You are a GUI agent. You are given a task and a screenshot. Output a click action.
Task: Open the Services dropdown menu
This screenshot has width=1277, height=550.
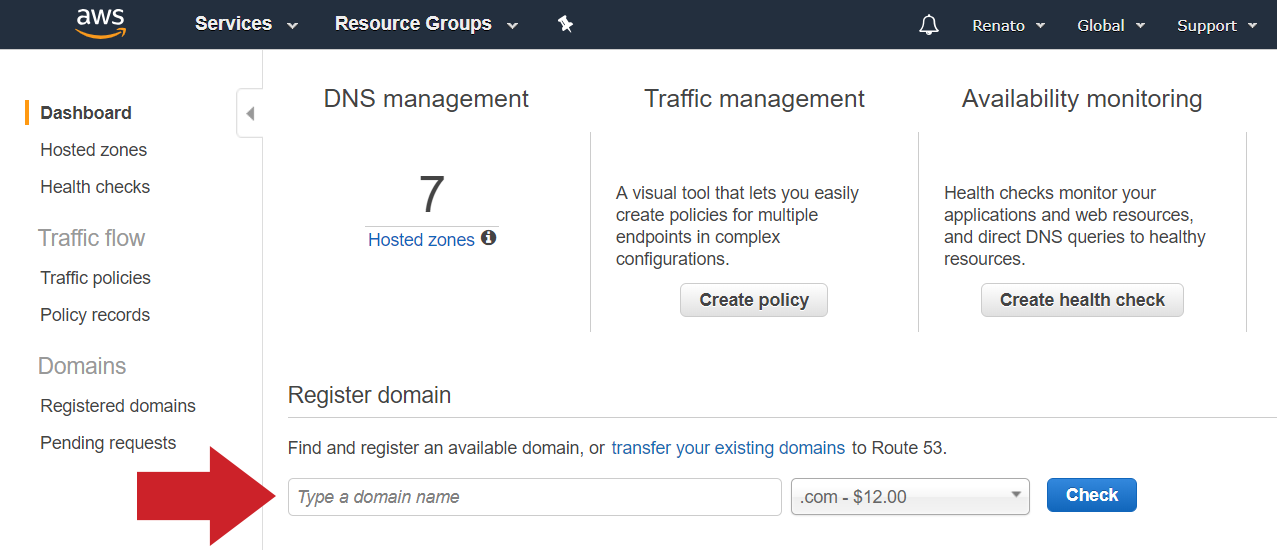246,24
